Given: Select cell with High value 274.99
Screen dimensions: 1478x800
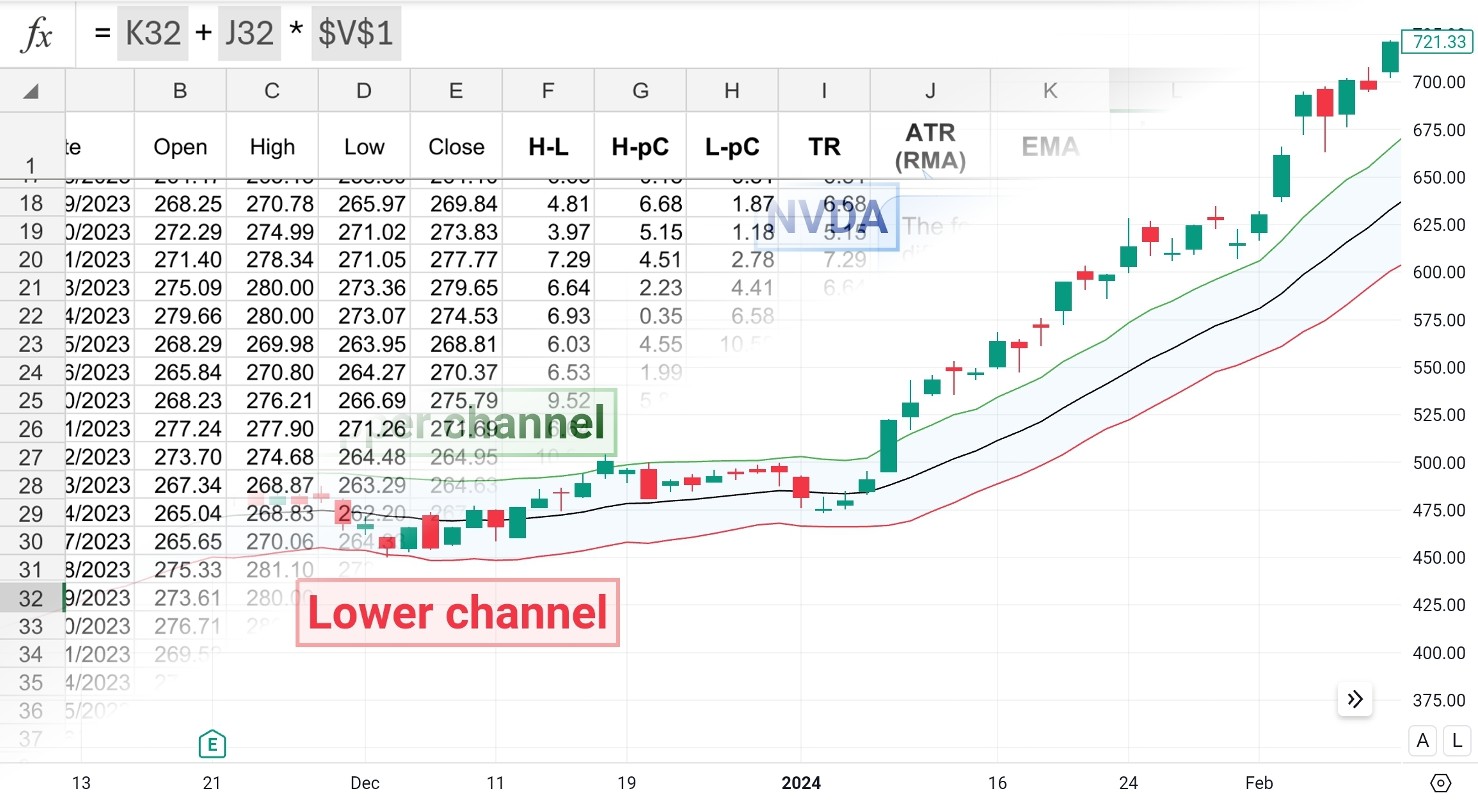Looking at the screenshot, I should [x=272, y=232].
